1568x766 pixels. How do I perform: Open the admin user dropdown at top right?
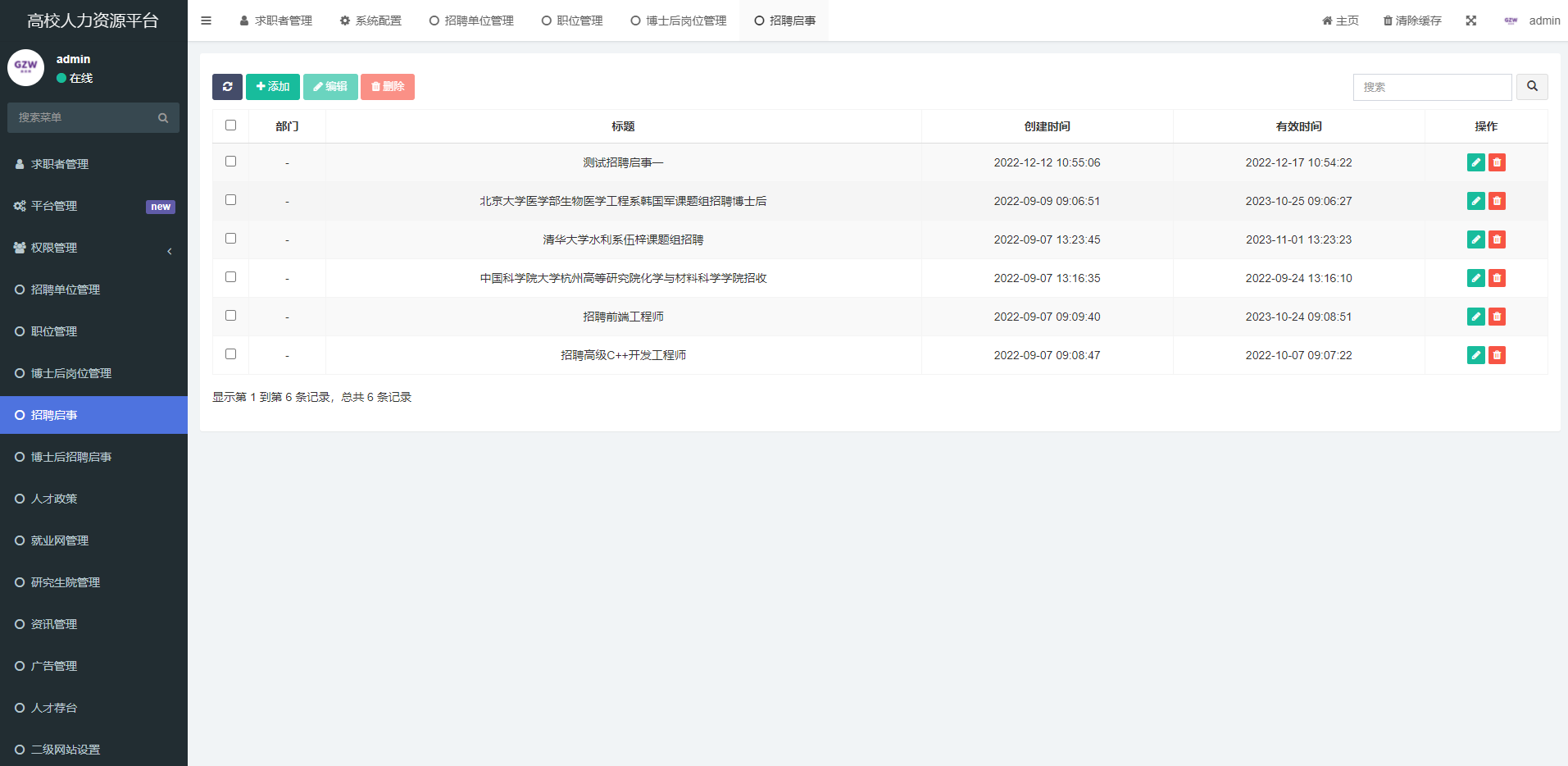[x=1532, y=21]
